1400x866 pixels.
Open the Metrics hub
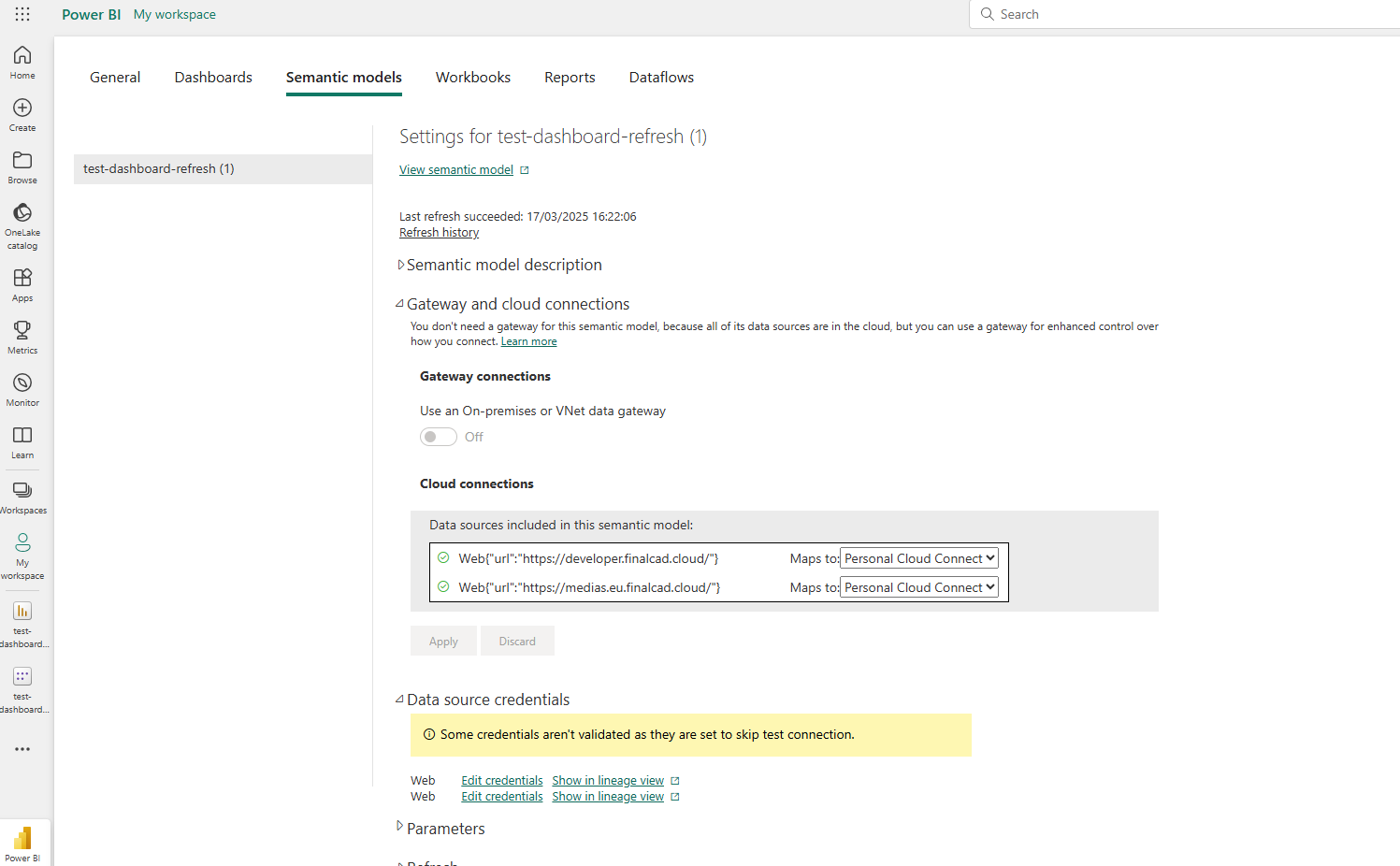(22, 337)
